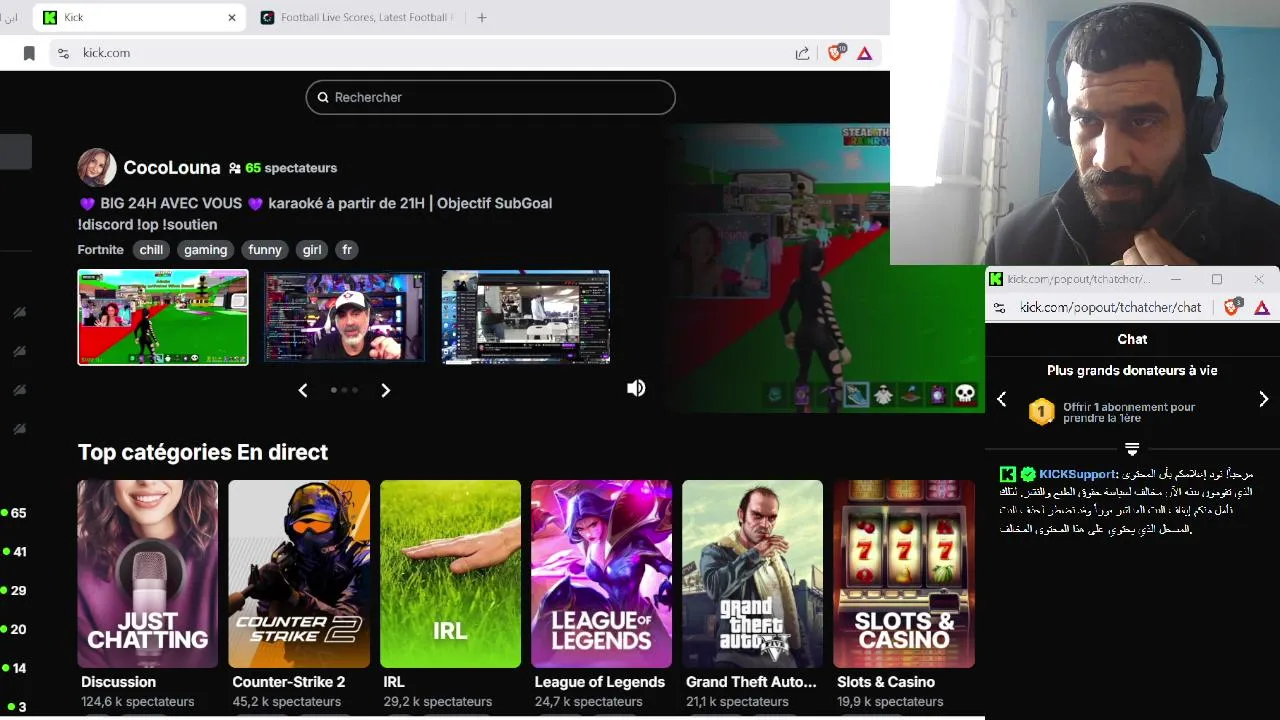1280x720 pixels.
Task: Open CocoLouna's profile avatar
Action: 97,168
